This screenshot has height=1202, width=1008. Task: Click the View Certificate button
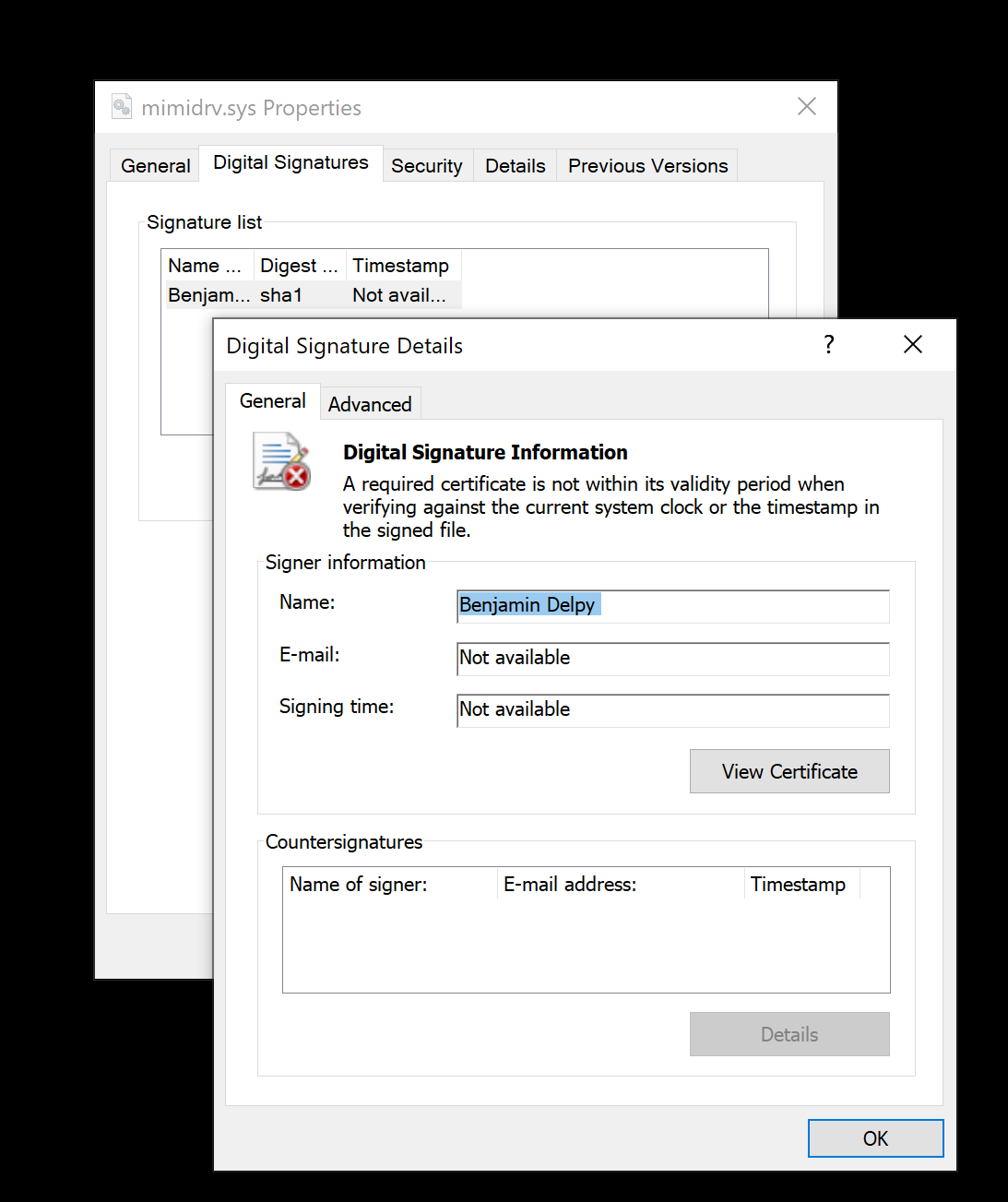pos(789,771)
